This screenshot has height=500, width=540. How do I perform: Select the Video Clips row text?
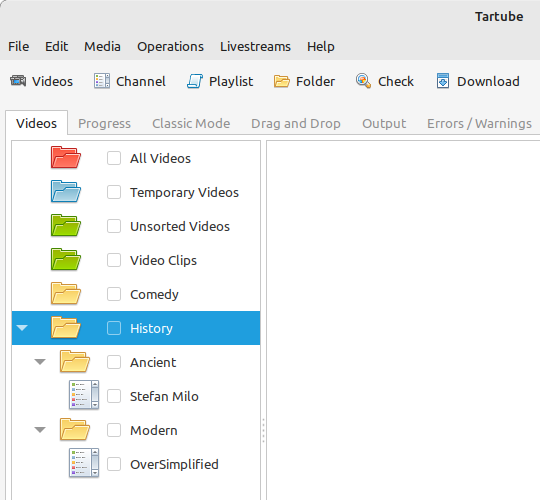[x=163, y=260]
